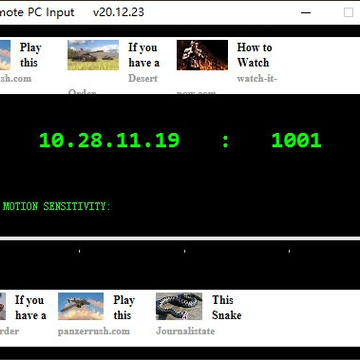Click the 'This Snake' ad headline
The height and width of the screenshot is (360, 360).
pos(227,307)
